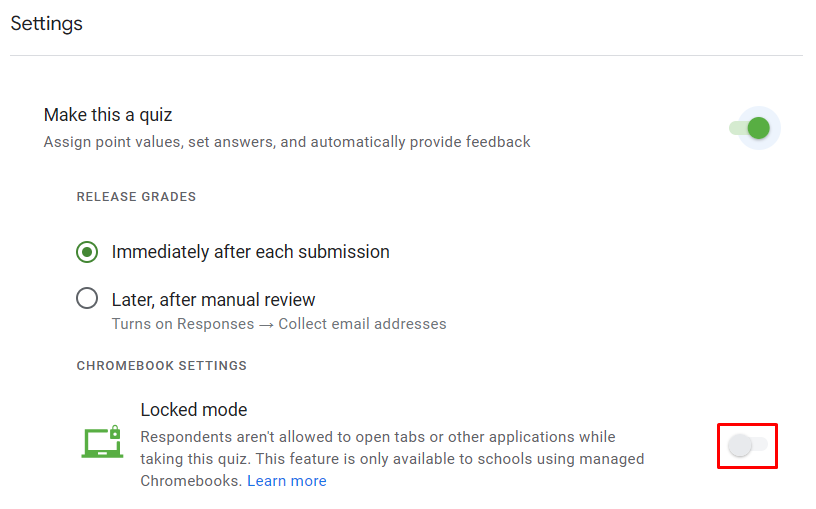Click the word Chromebooks before Learn more
Screen dimensions: 816x509
click(x=191, y=481)
